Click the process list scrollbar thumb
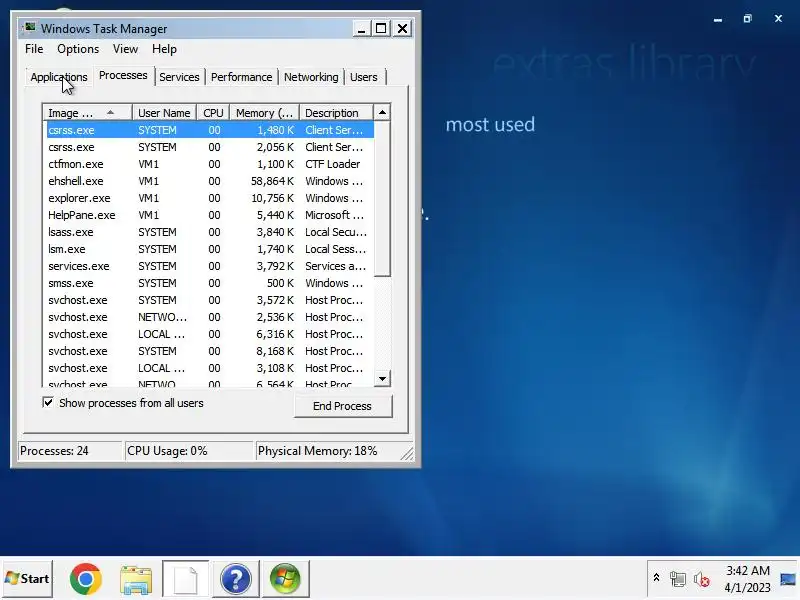Screen dimensions: 800x600 (382, 198)
